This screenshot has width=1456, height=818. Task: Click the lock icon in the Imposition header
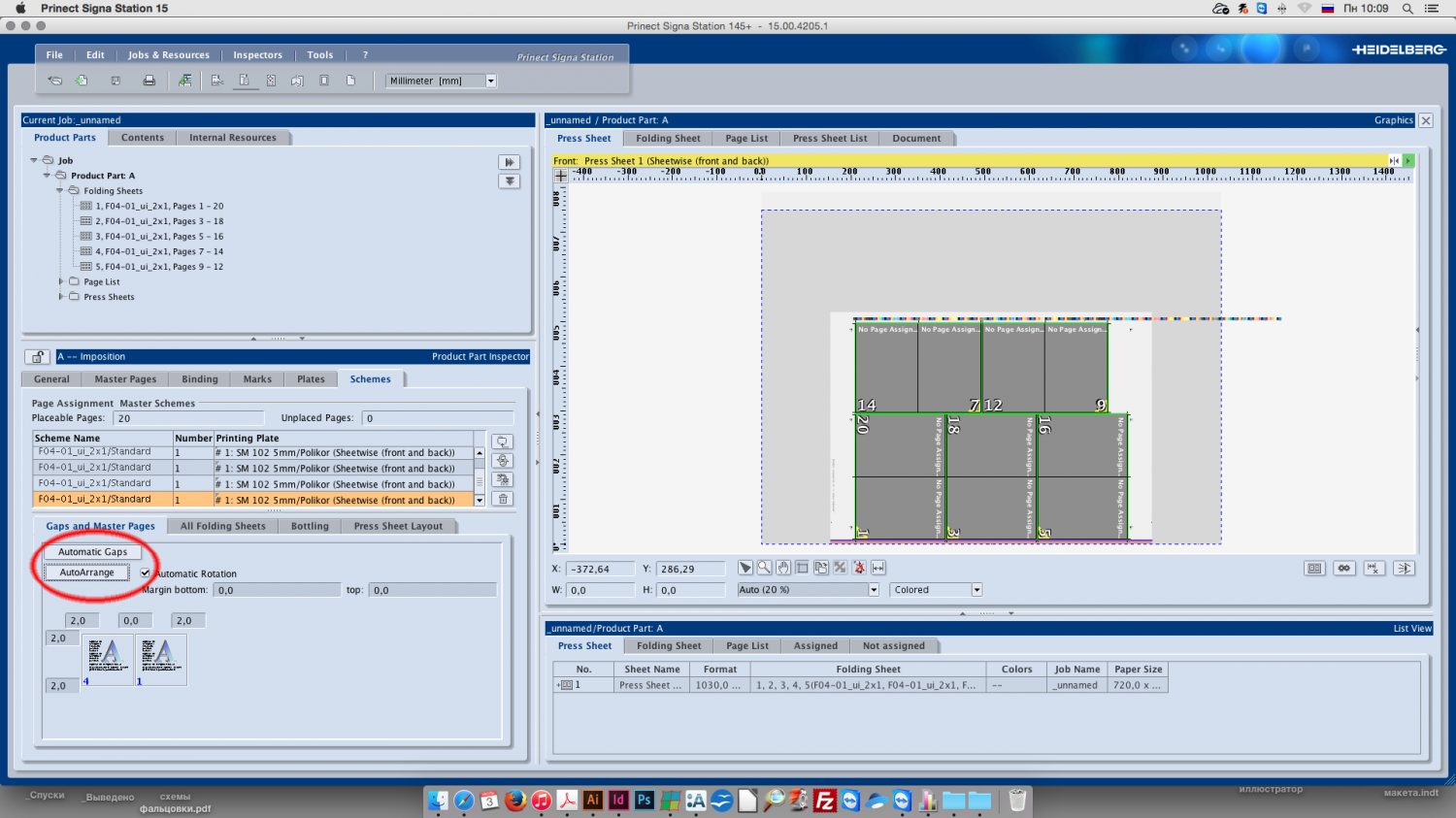tap(37, 357)
